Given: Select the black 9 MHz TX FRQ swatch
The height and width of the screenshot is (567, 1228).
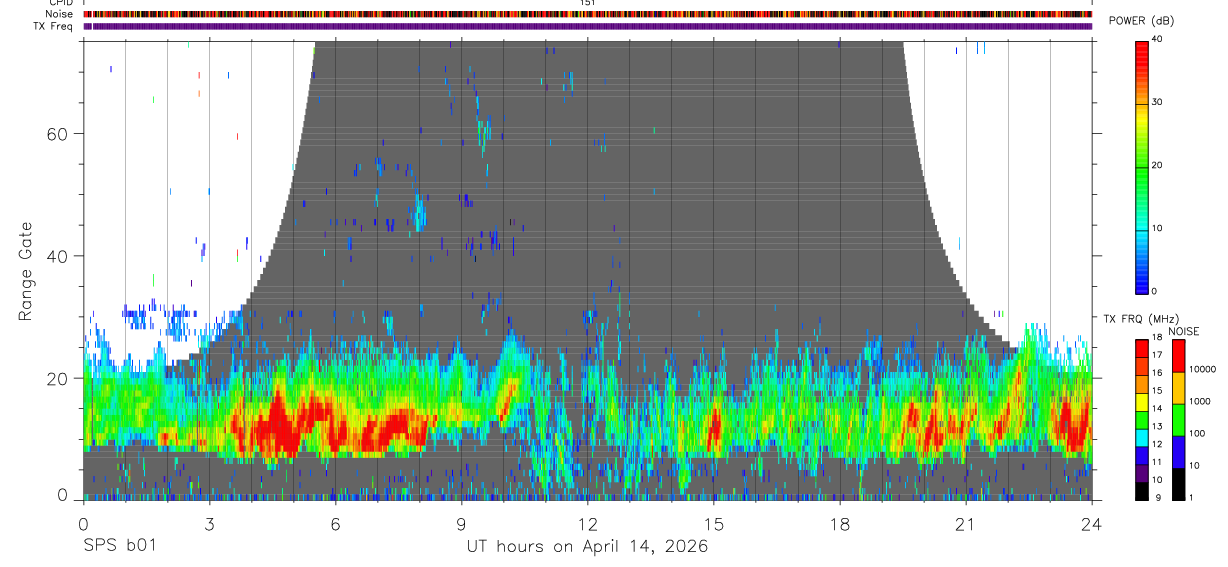Looking at the screenshot, I should point(1142,492).
